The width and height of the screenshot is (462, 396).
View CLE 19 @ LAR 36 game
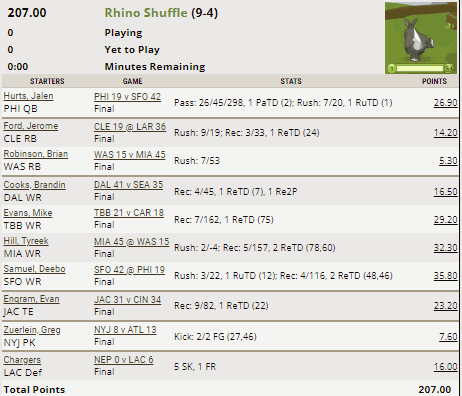(130, 127)
